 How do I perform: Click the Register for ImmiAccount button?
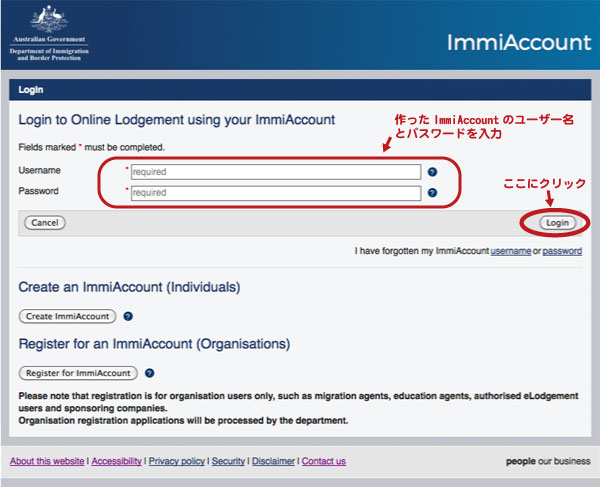pos(78,373)
